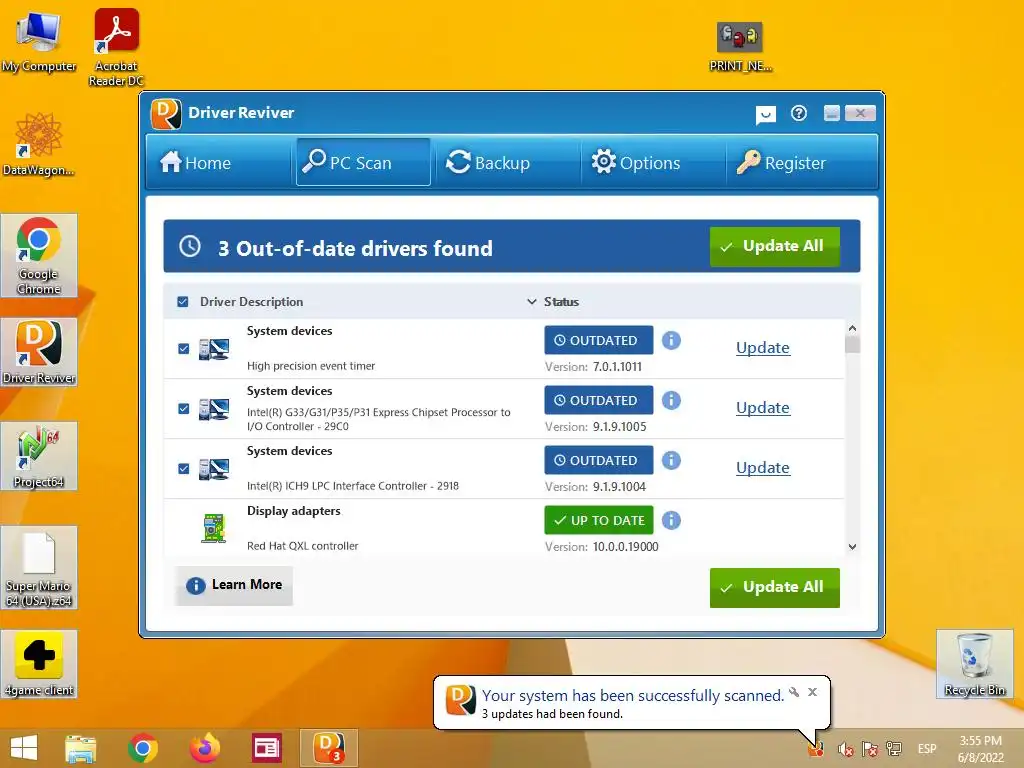
Task: Click the clock icon beside drivers found
Action: pyautogui.click(x=190, y=246)
